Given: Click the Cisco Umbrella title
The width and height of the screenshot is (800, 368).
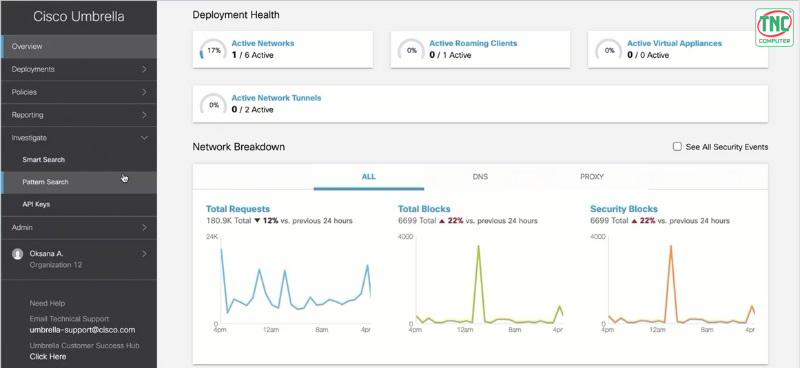Looking at the screenshot, I should click(79, 16).
